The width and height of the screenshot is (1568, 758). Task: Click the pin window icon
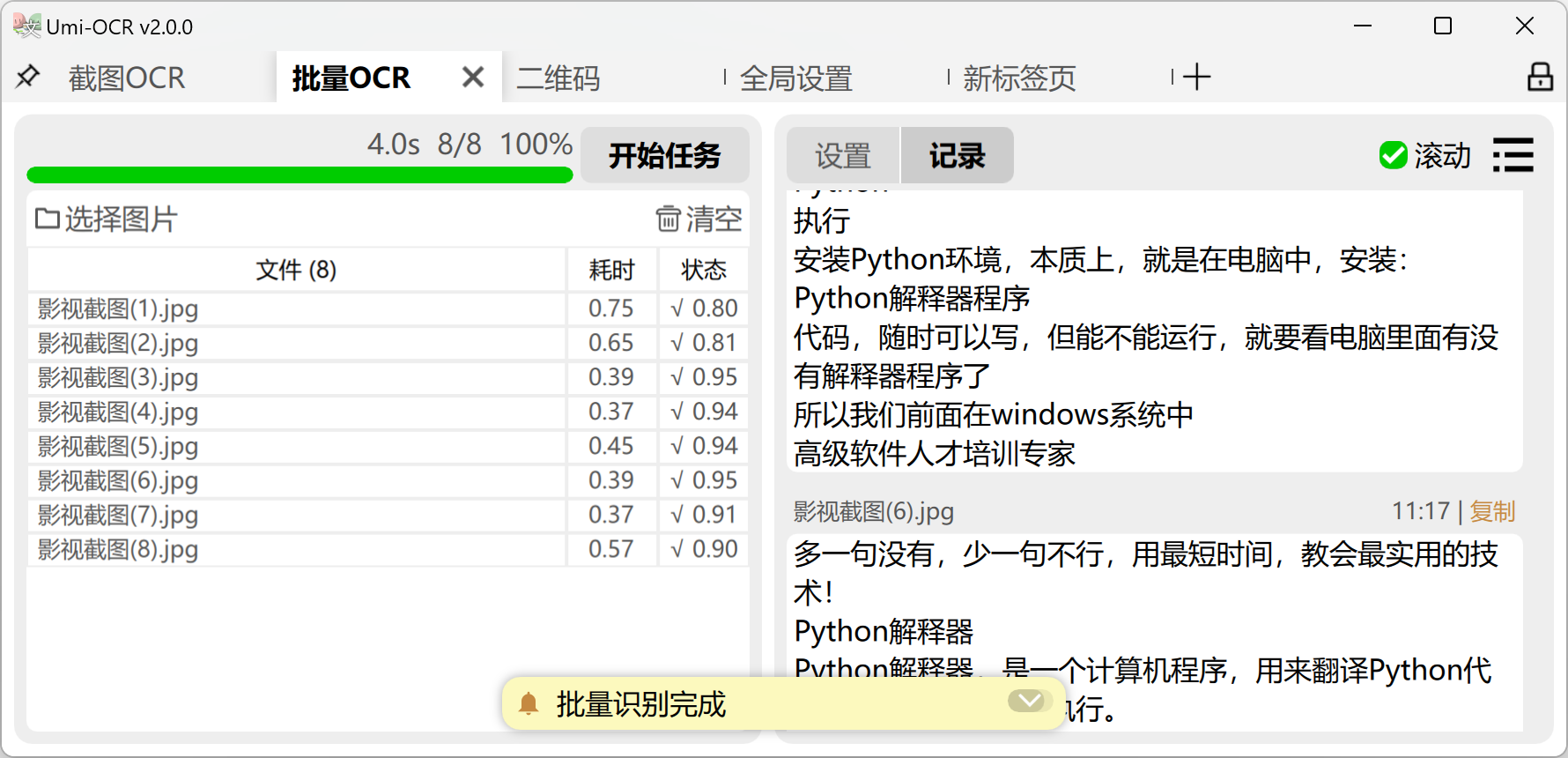pos(27,78)
